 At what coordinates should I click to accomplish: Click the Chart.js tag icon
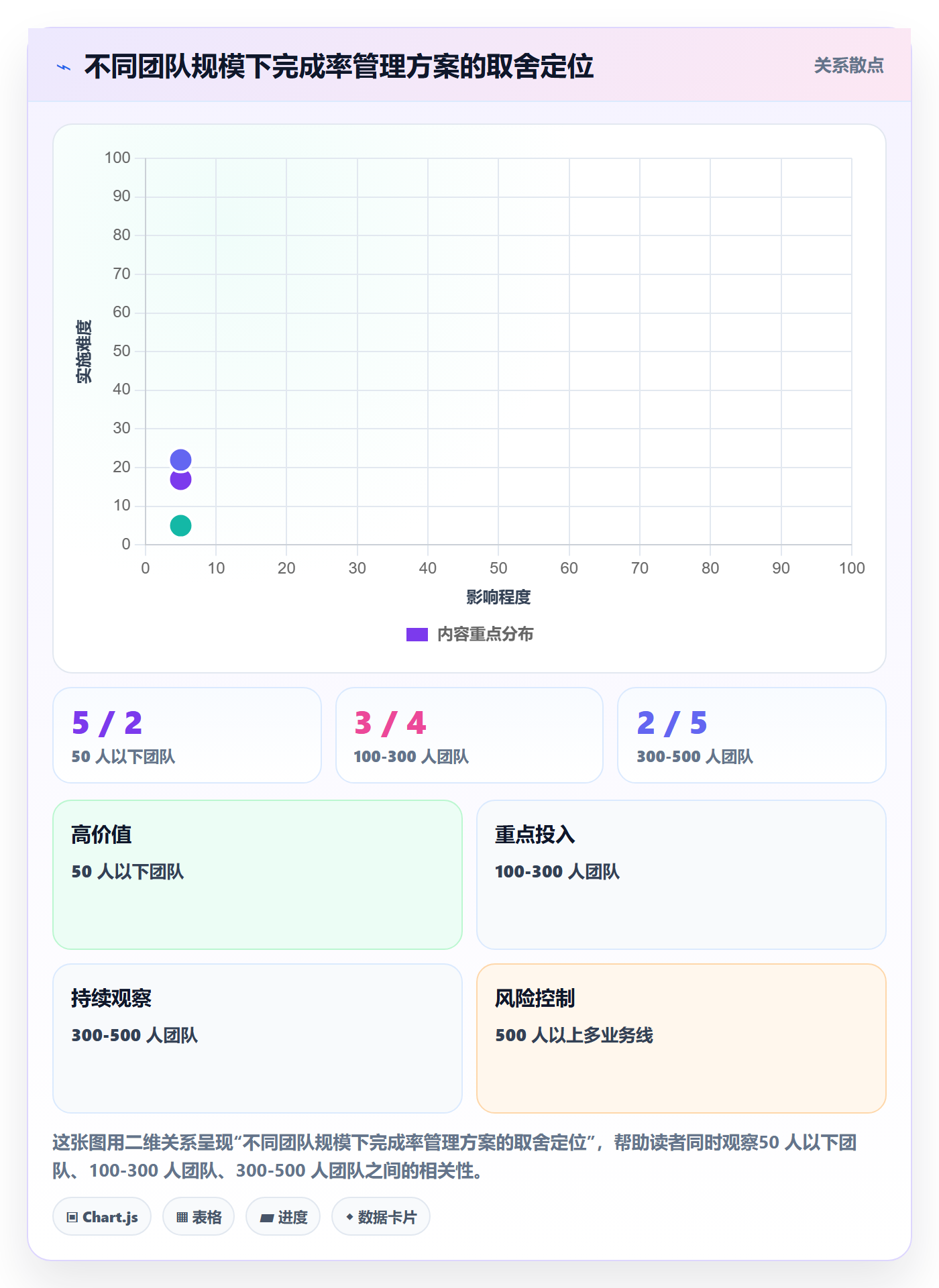[x=72, y=1218]
